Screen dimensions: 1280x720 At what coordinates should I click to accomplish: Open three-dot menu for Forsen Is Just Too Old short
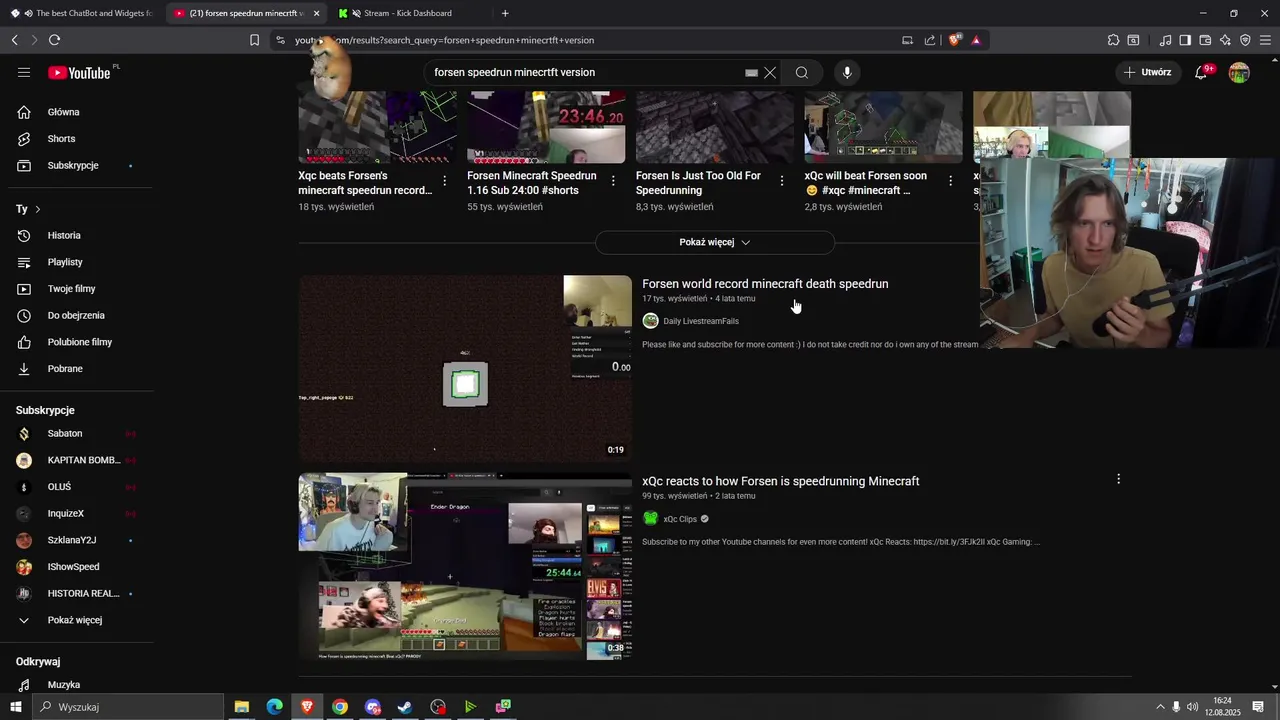782,181
